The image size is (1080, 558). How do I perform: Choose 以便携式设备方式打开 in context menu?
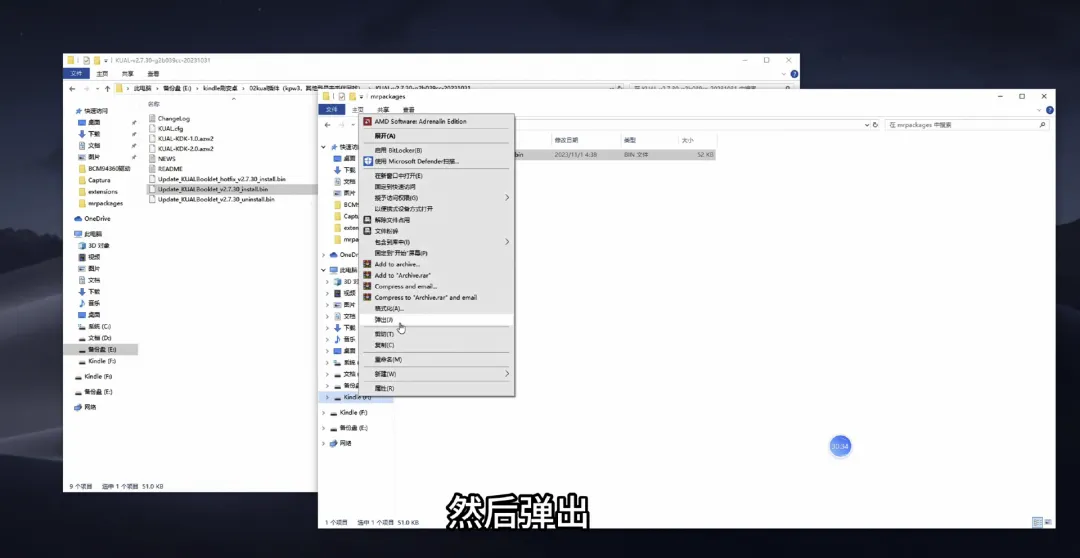click(437, 209)
